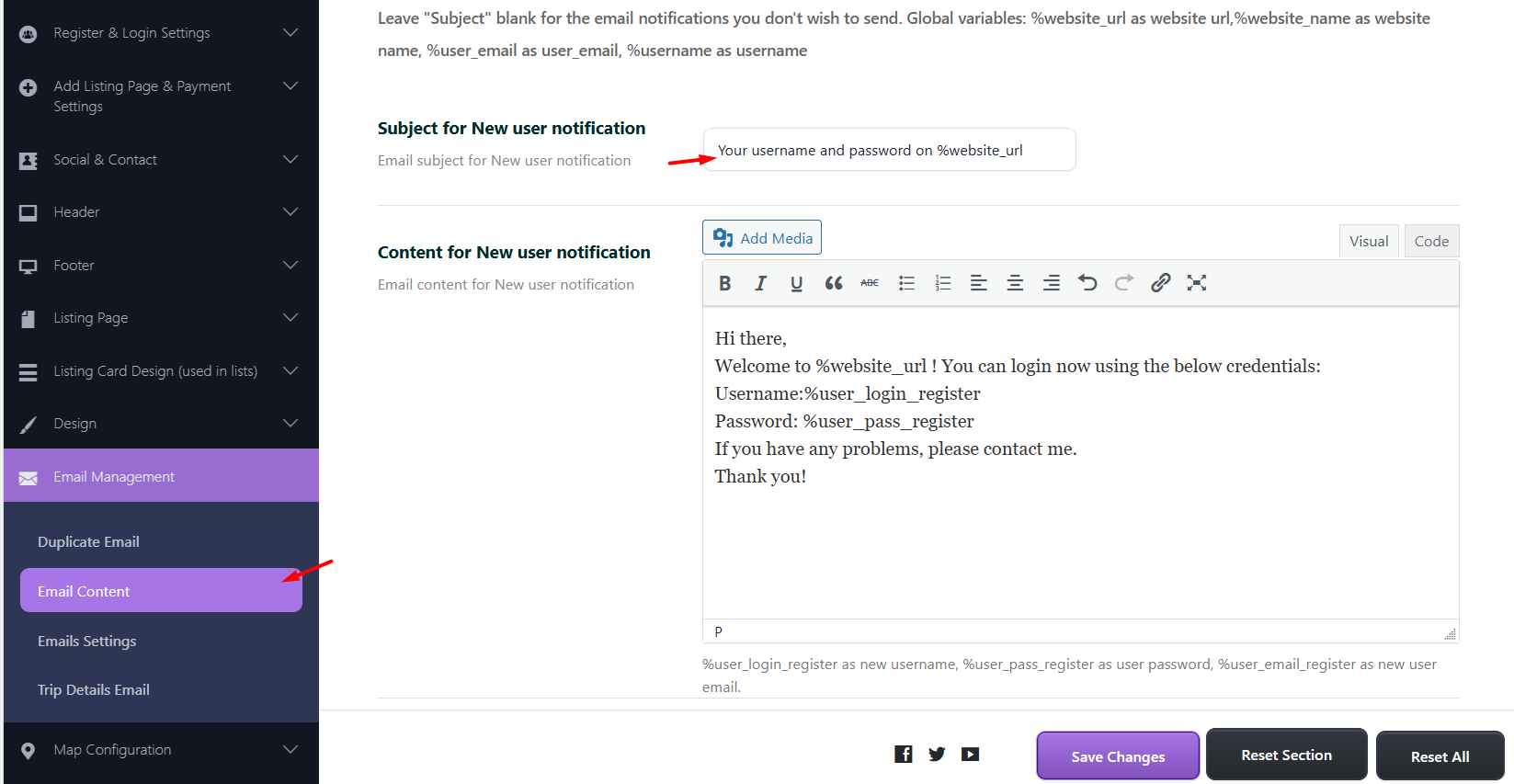Screen dimensions: 1514x784
Task: Expand Register & Login Settings section
Action: pyautogui.click(x=161, y=33)
